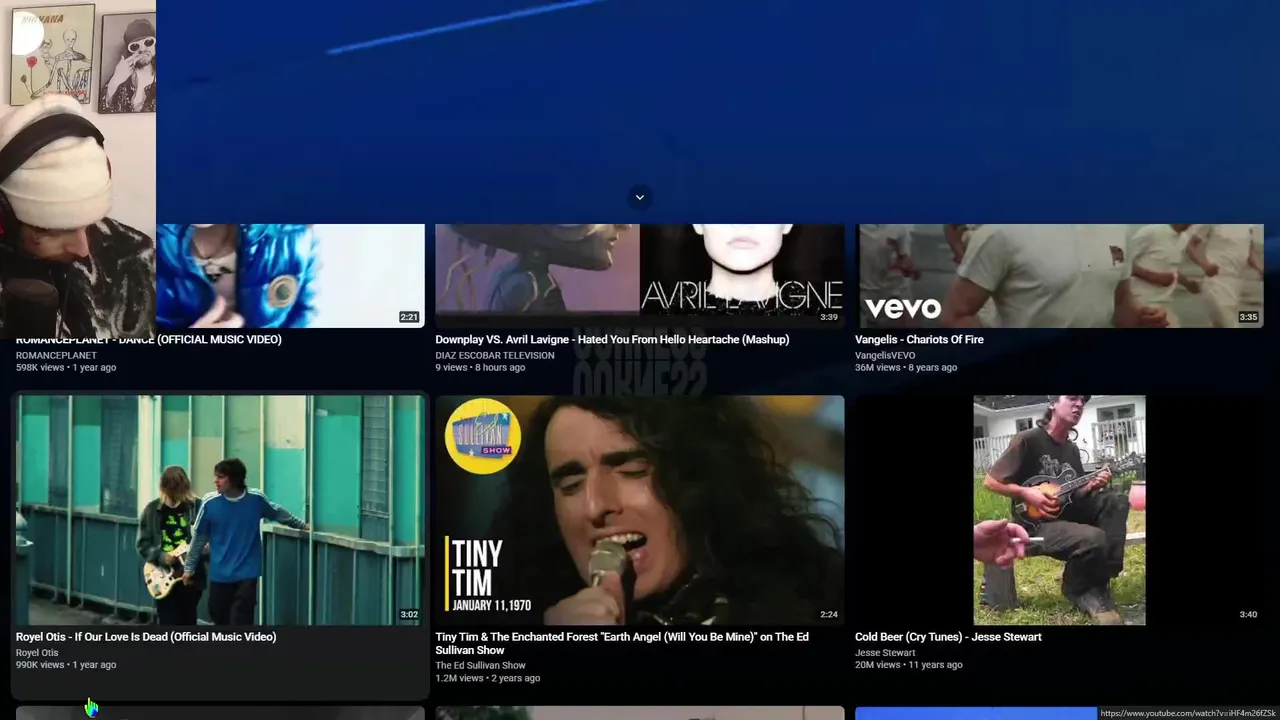
Task: Click the 3:02 duration badge on Royel Otis
Action: [409, 615]
